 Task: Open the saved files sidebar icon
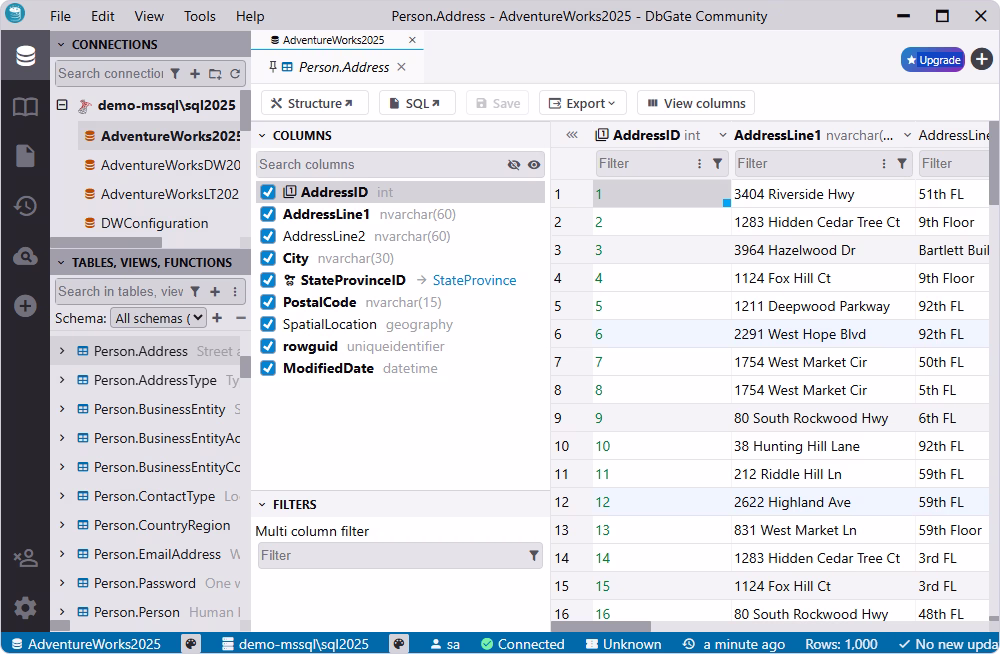click(x=26, y=156)
